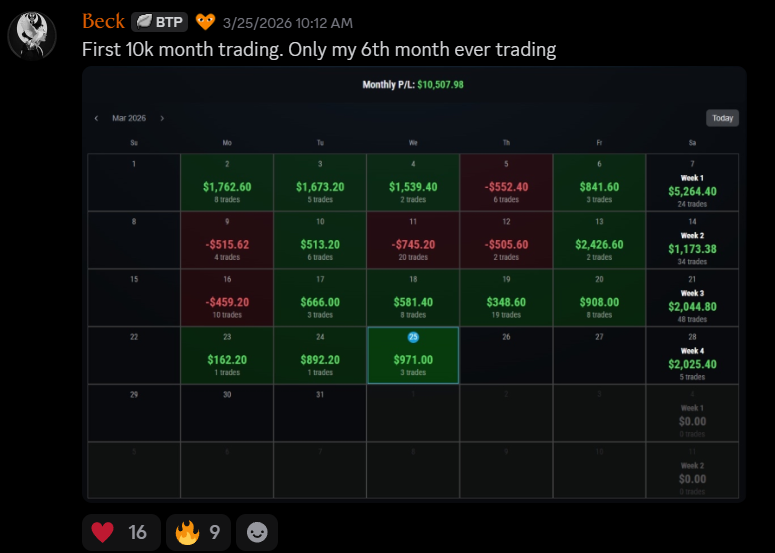This screenshot has height=553, width=775.
Task: Select March 9 cell with -$515.62
Action: coord(227,240)
